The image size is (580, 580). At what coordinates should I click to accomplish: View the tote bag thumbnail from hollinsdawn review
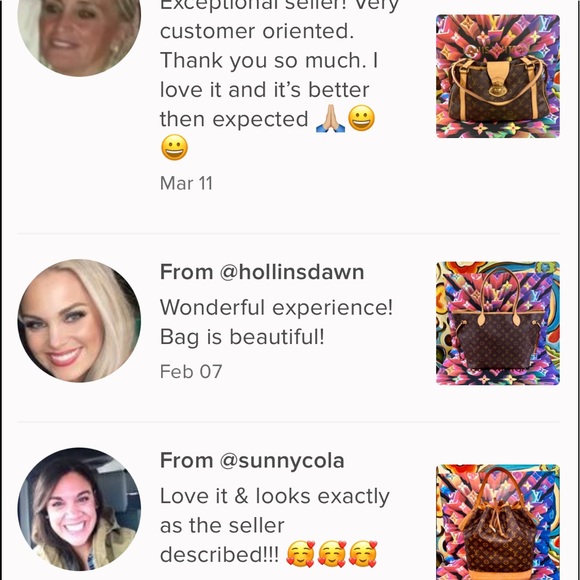point(498,323)
